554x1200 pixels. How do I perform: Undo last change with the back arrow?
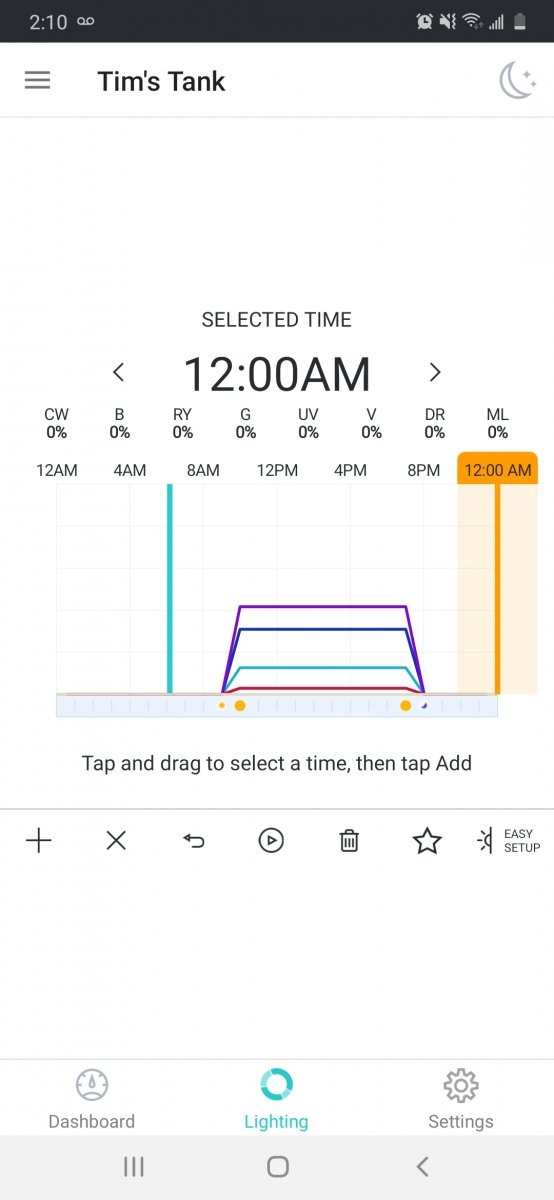pos(194,841)
